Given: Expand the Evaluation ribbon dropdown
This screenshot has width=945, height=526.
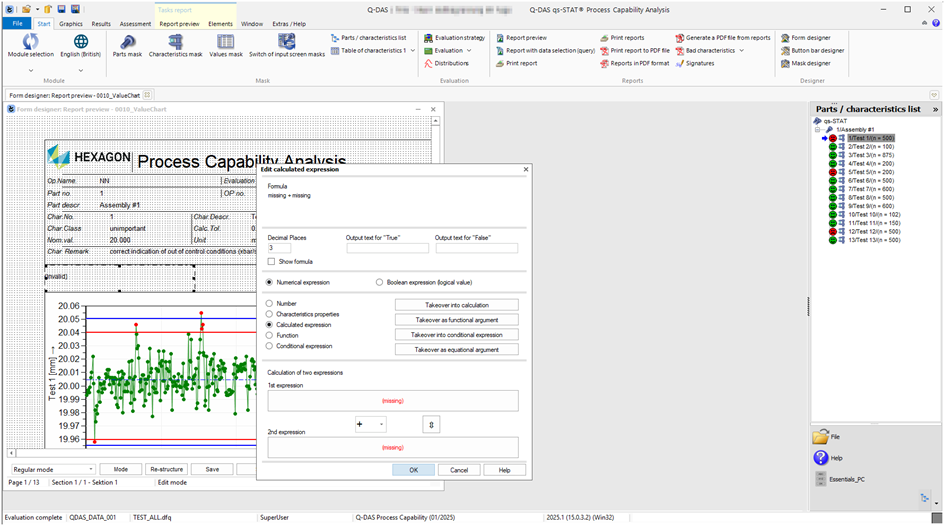Looking at the screenshot, I should (x=468, y=51).
